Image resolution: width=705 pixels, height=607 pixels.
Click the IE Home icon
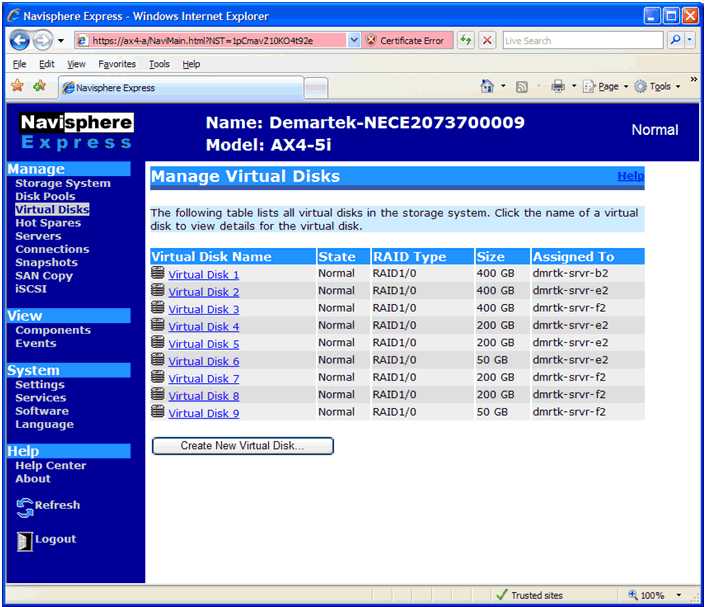(x=487, y=87)
